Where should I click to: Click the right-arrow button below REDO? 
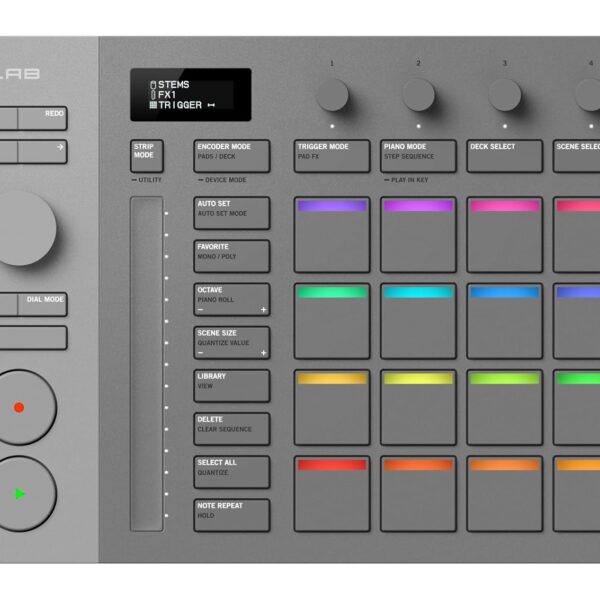(x=42, y=152)
